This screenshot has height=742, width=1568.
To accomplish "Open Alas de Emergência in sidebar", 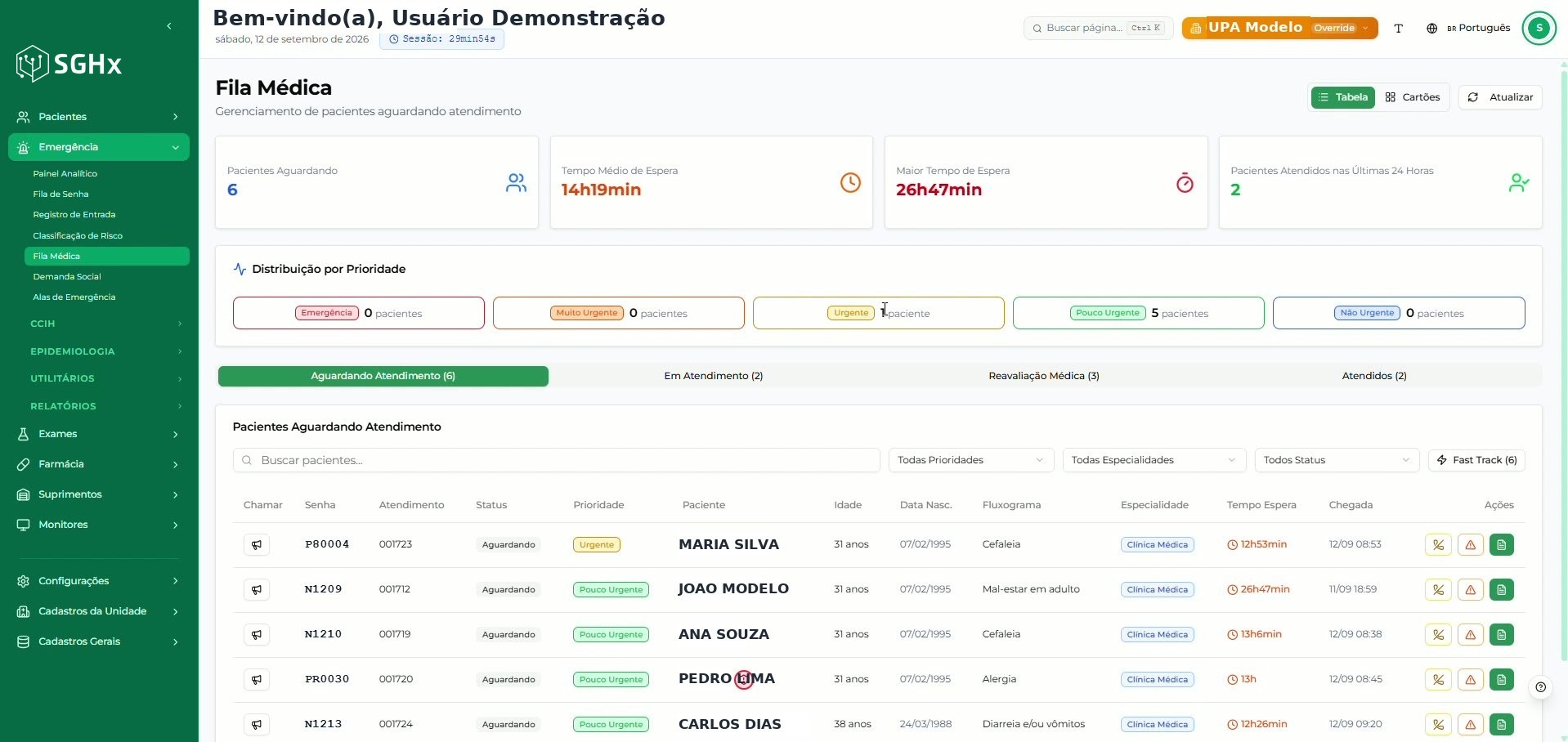I will (x=106, y=297).
